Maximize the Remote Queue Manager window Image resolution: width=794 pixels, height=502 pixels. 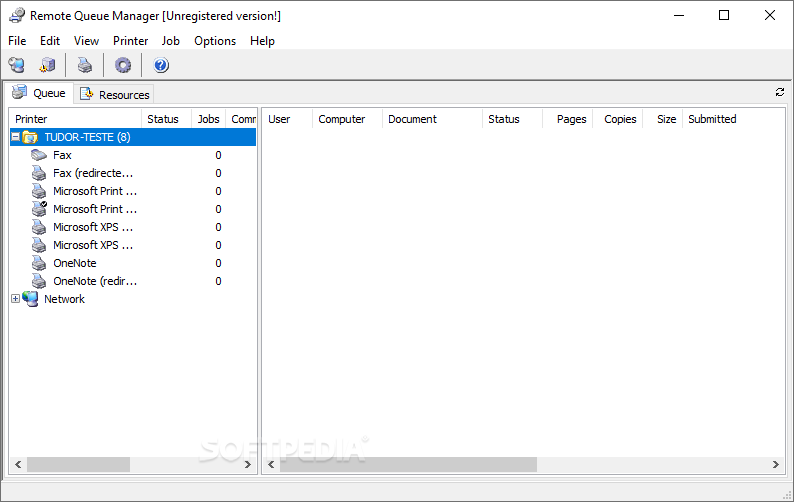pyautogui.click(x=724, y=16)
